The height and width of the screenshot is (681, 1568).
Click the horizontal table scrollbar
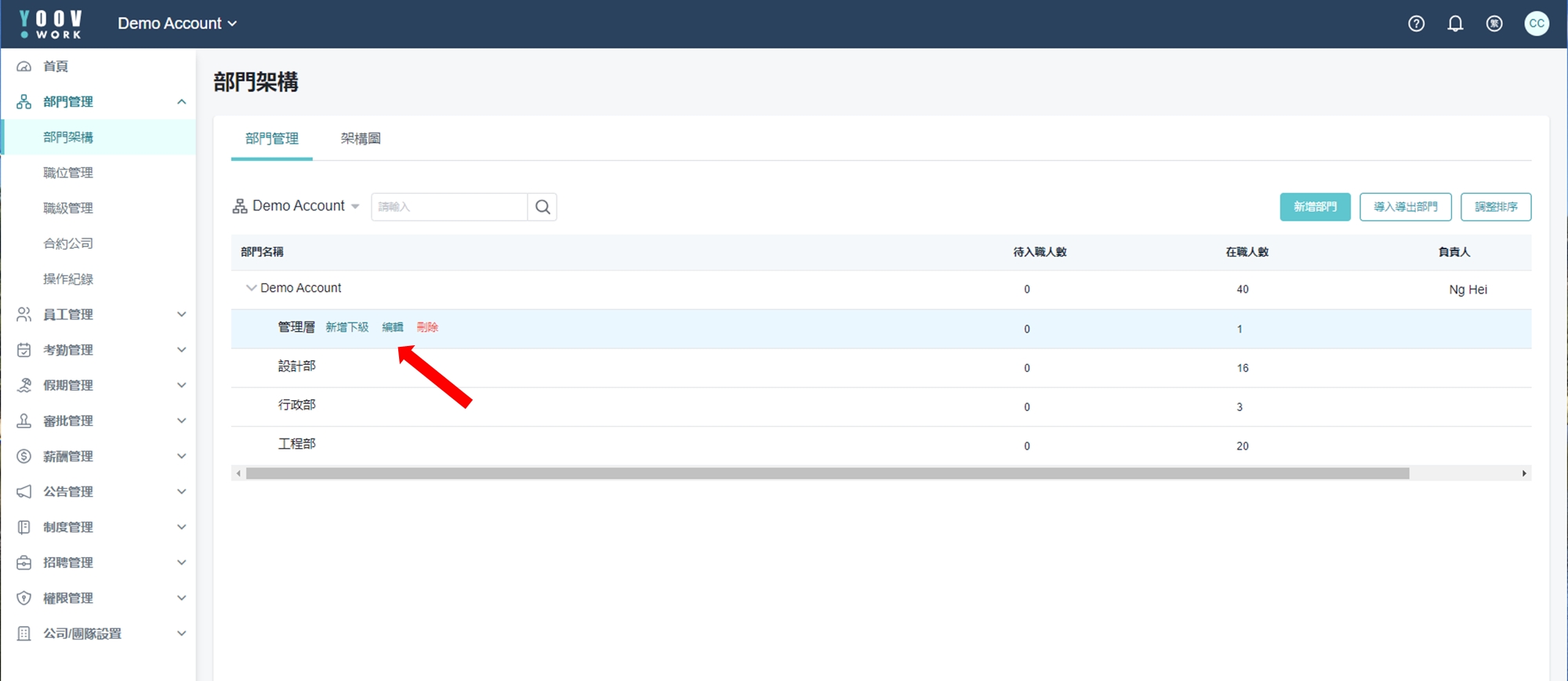(826, 474)
